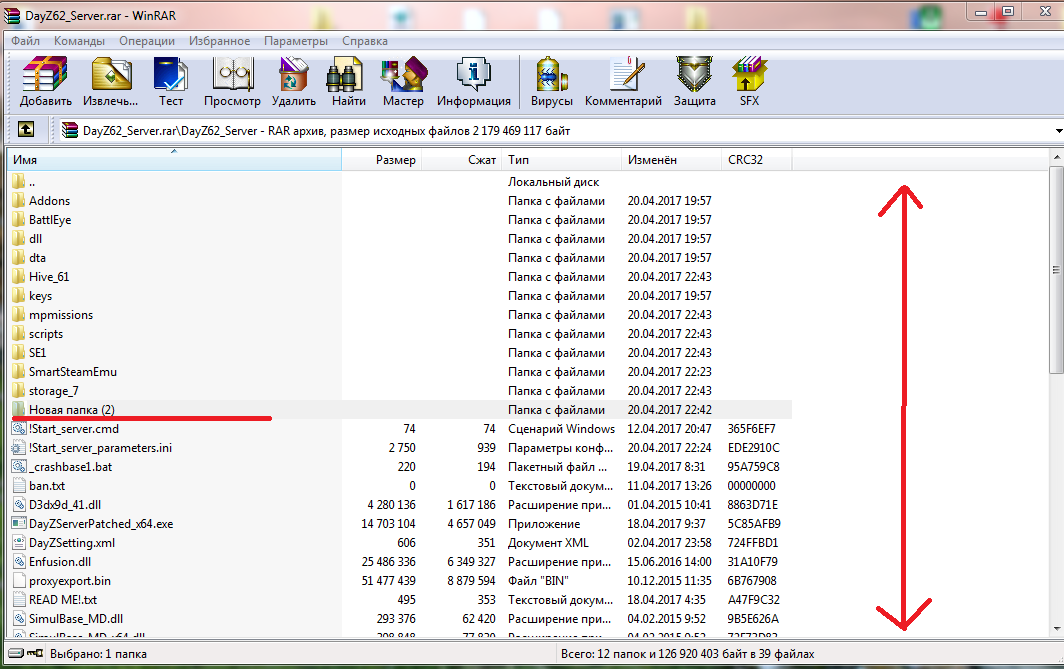Create SFX self-extracting archive
This screenshot has width=1064, height=669.
click(x=749, y=81)
